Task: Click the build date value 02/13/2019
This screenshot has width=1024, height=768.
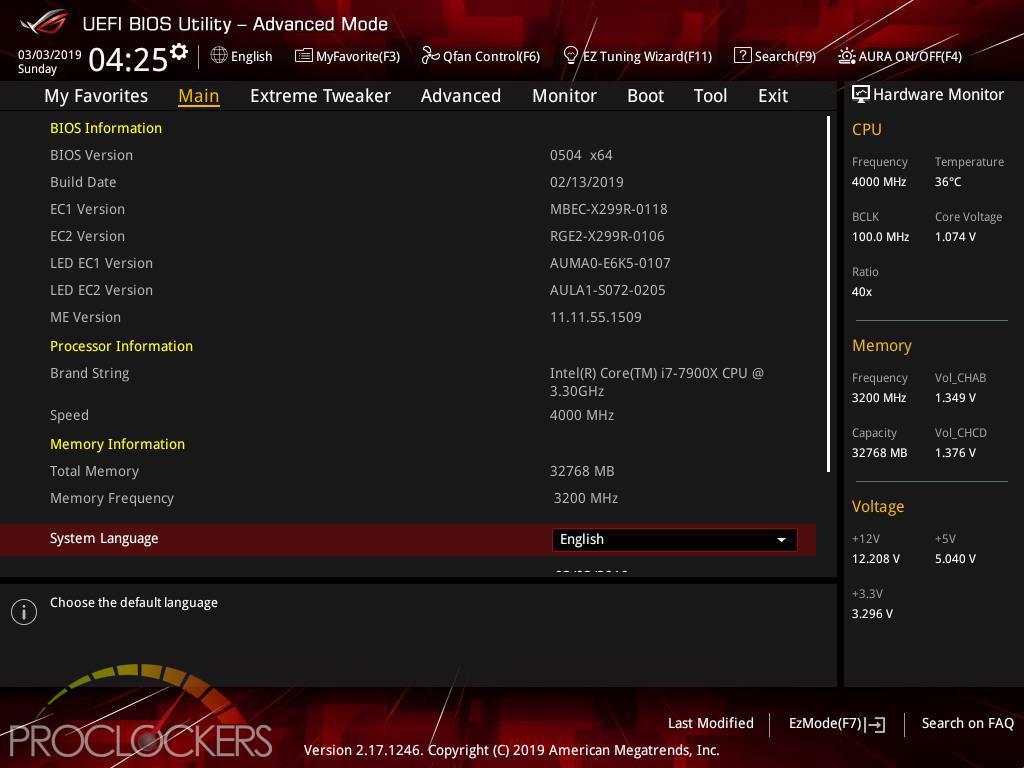Action: point(586,182)
